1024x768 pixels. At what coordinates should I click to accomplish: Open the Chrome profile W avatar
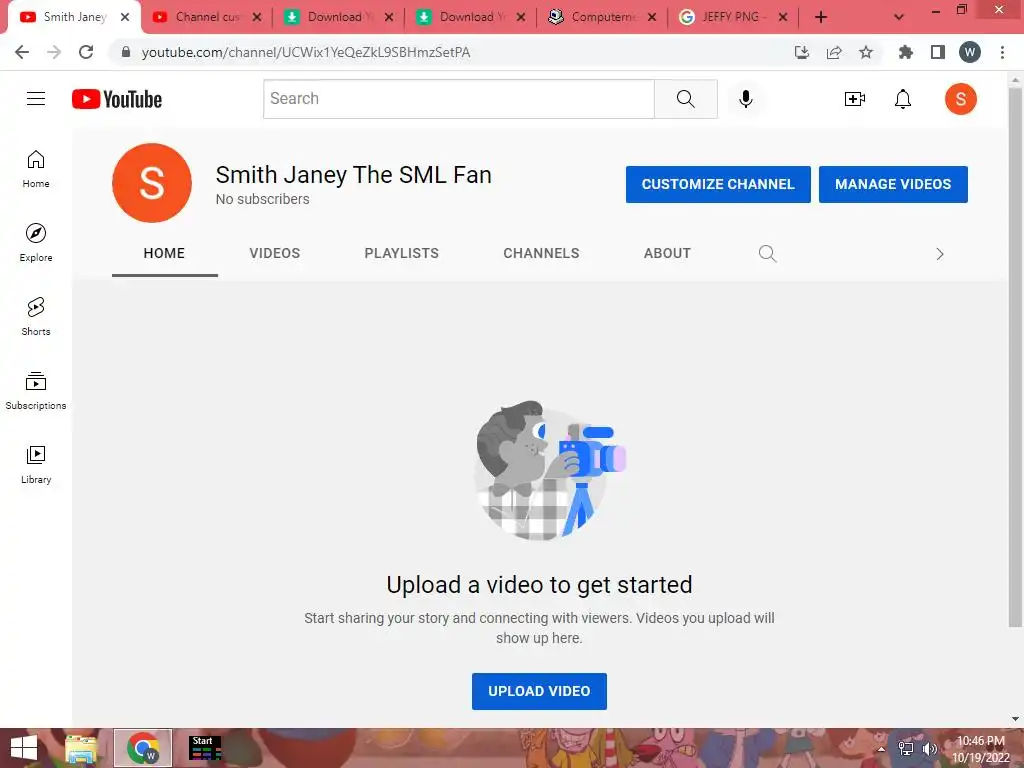(x=970, y=52)
